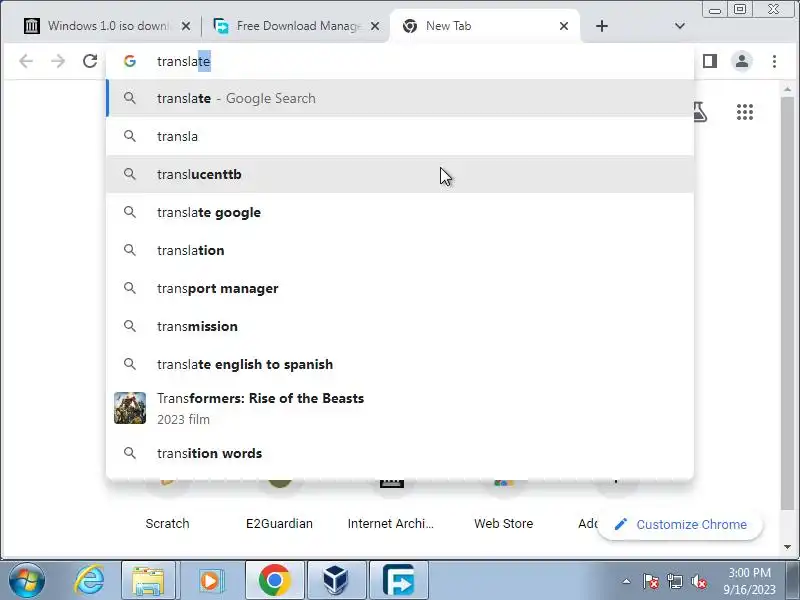Open Free Download Manager taskbar icon
800x600 pixels.
[x=398, y=581]
